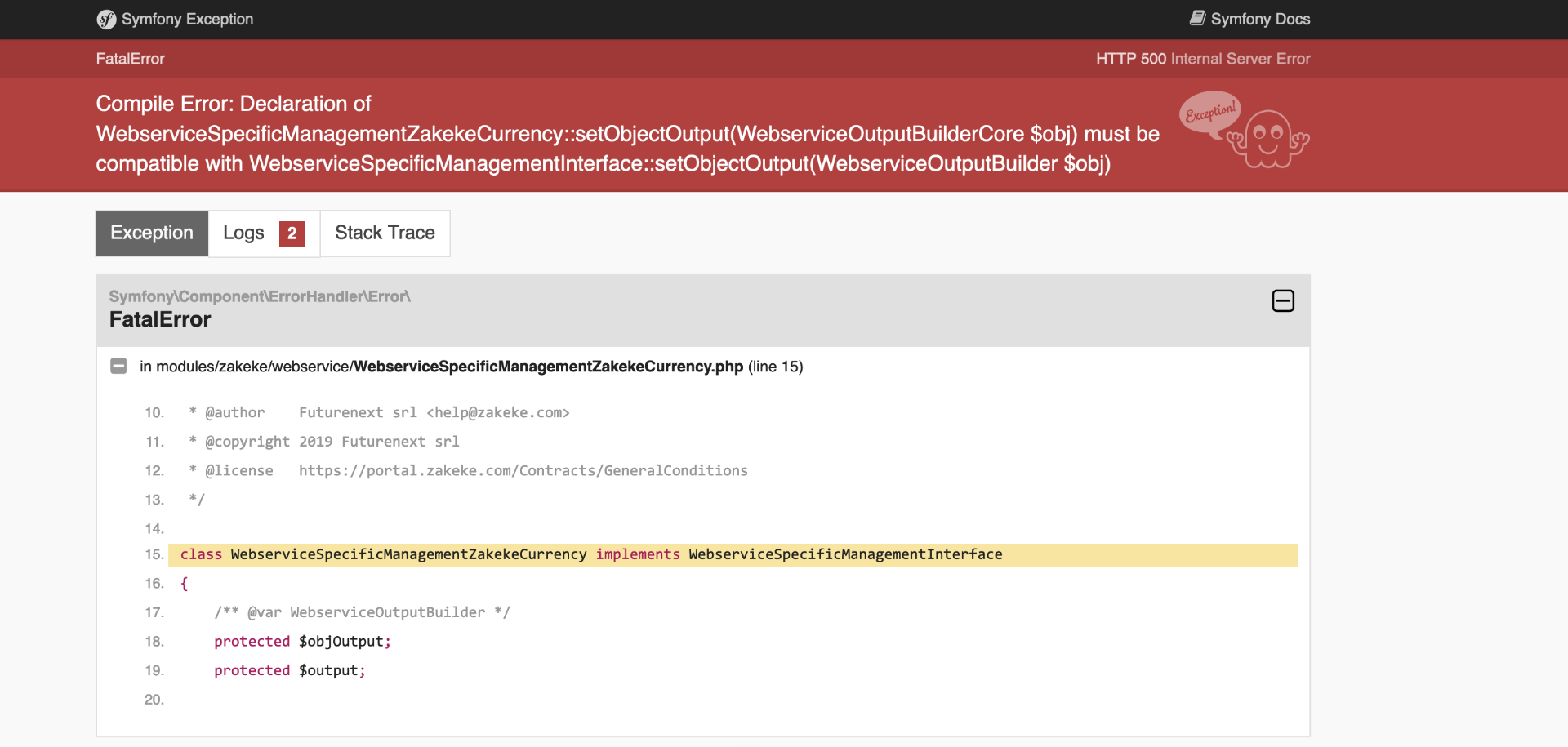This screenshot has width=1568, height=747.
Task: Click the Exception ghost illustration
Action: pos(1245,130)
